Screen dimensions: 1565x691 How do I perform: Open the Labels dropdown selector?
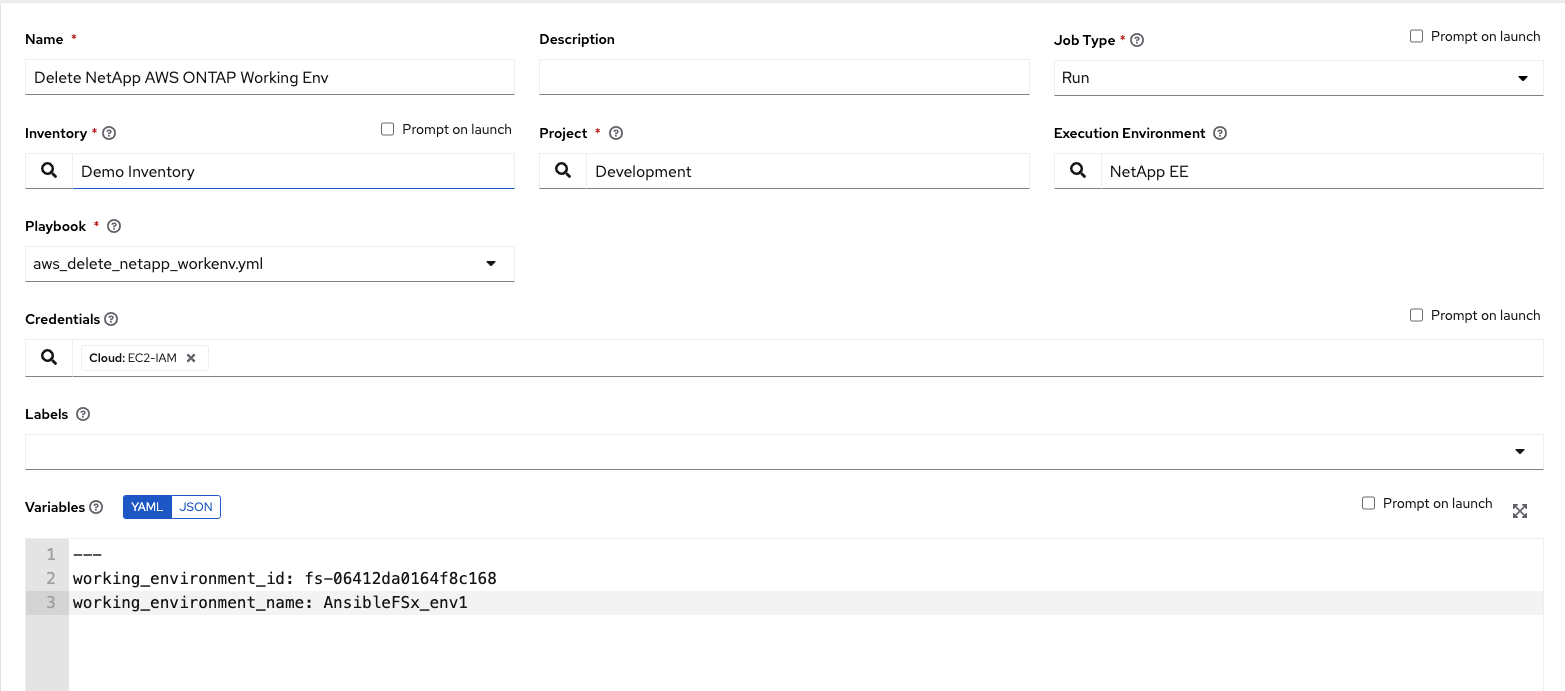coord(783,452)
